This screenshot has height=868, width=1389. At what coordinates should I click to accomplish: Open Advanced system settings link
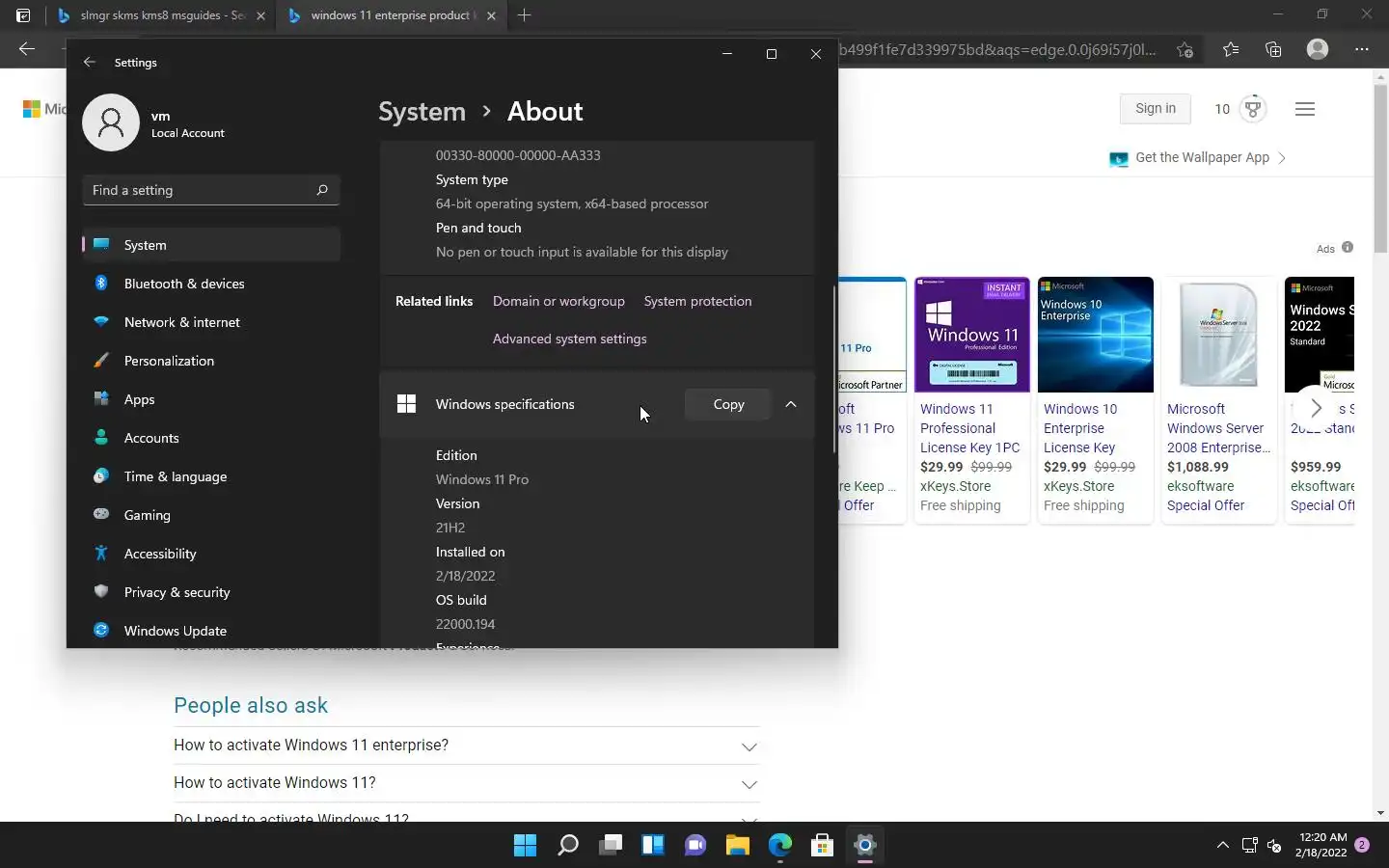(x=569, y=339)
